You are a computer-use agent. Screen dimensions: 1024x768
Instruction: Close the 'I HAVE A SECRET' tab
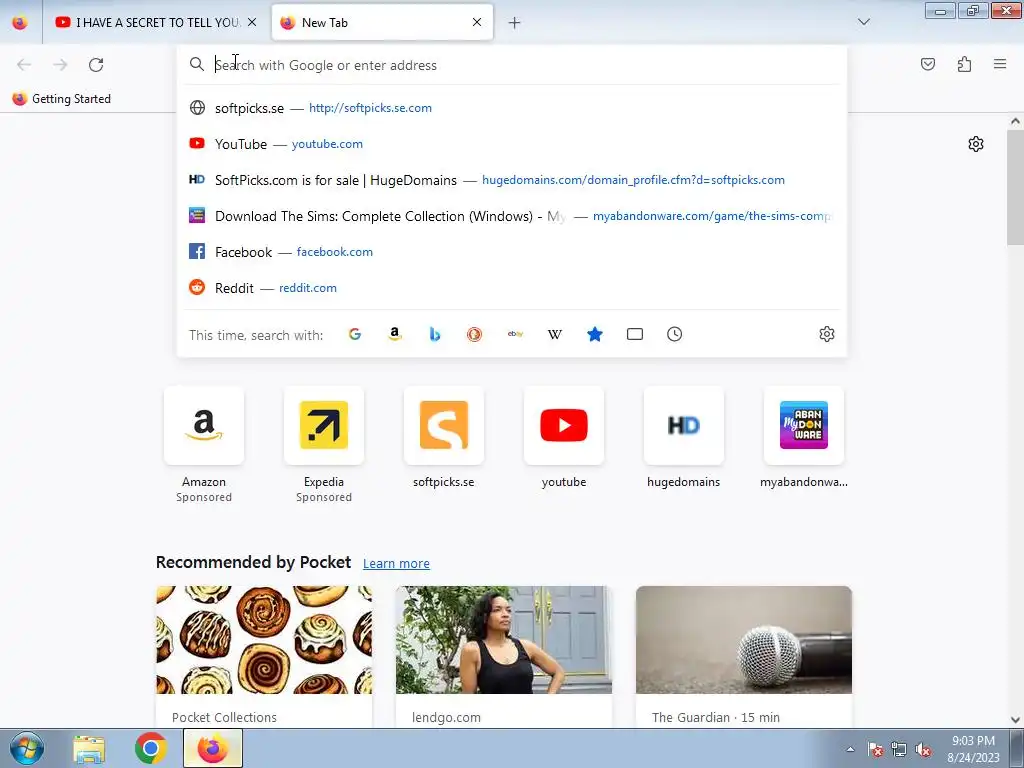[252, 22]
